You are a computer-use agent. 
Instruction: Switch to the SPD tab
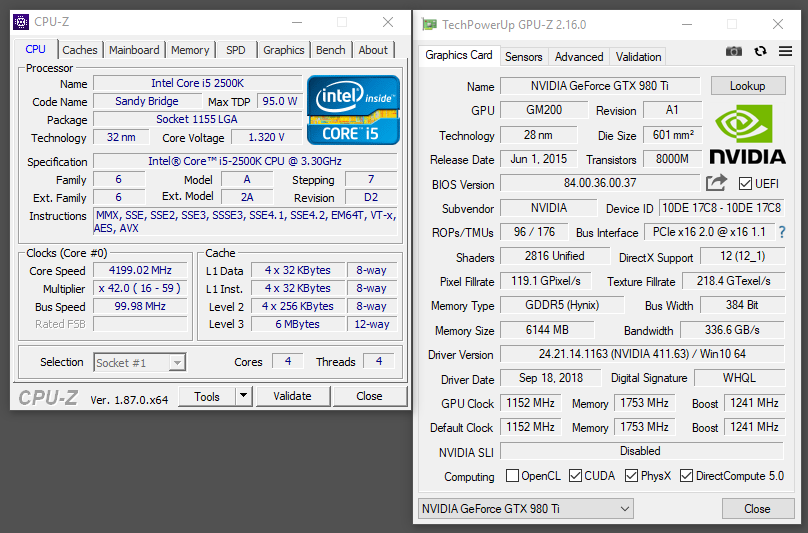point(235,50)
